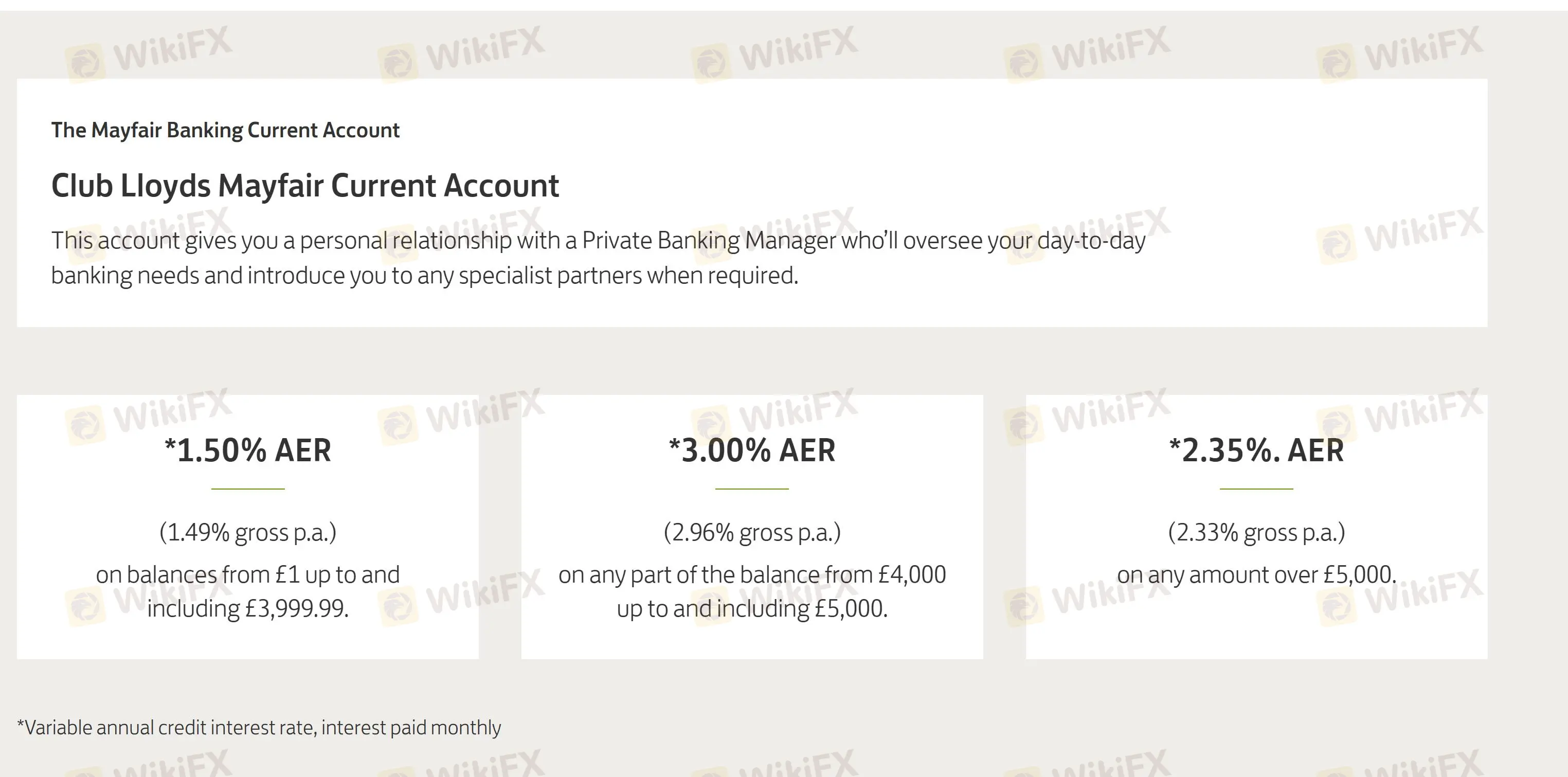The width and height of the screenshot is (1568, 777).
Task: Click 'up to and including £5,000' text
Action: [x=752, y=608]
